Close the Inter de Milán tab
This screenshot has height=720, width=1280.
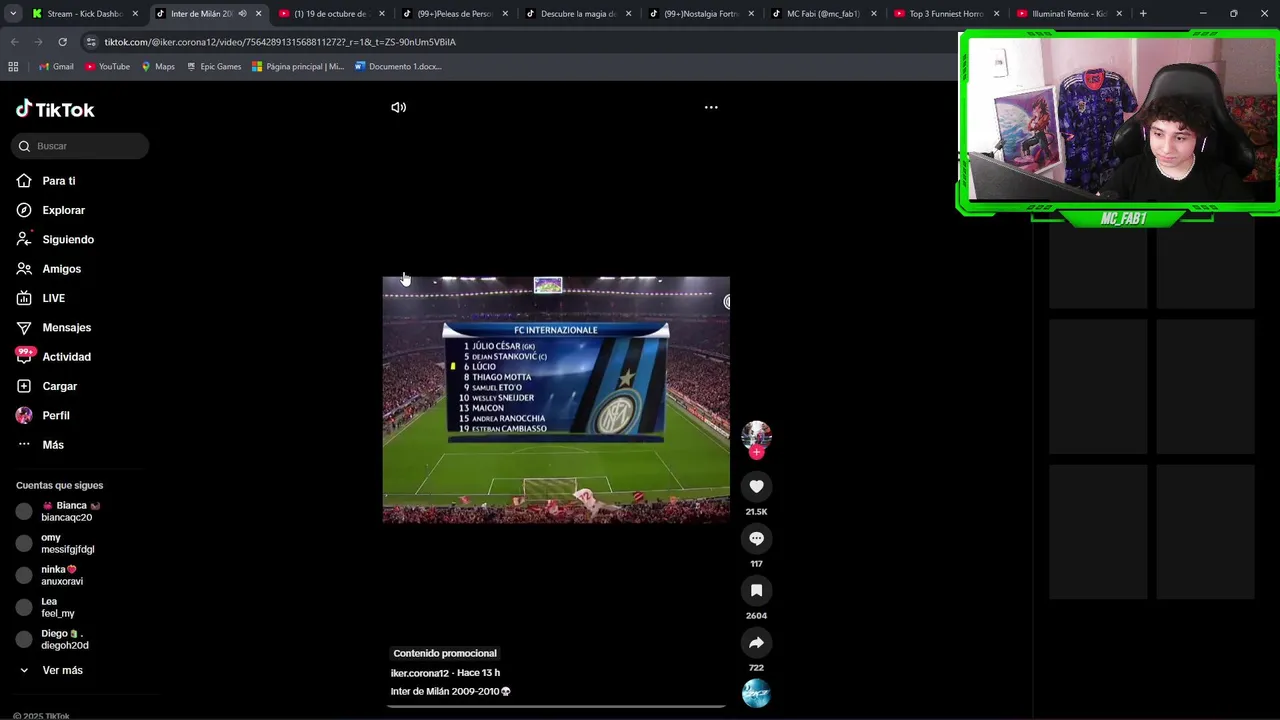(258, 14)
